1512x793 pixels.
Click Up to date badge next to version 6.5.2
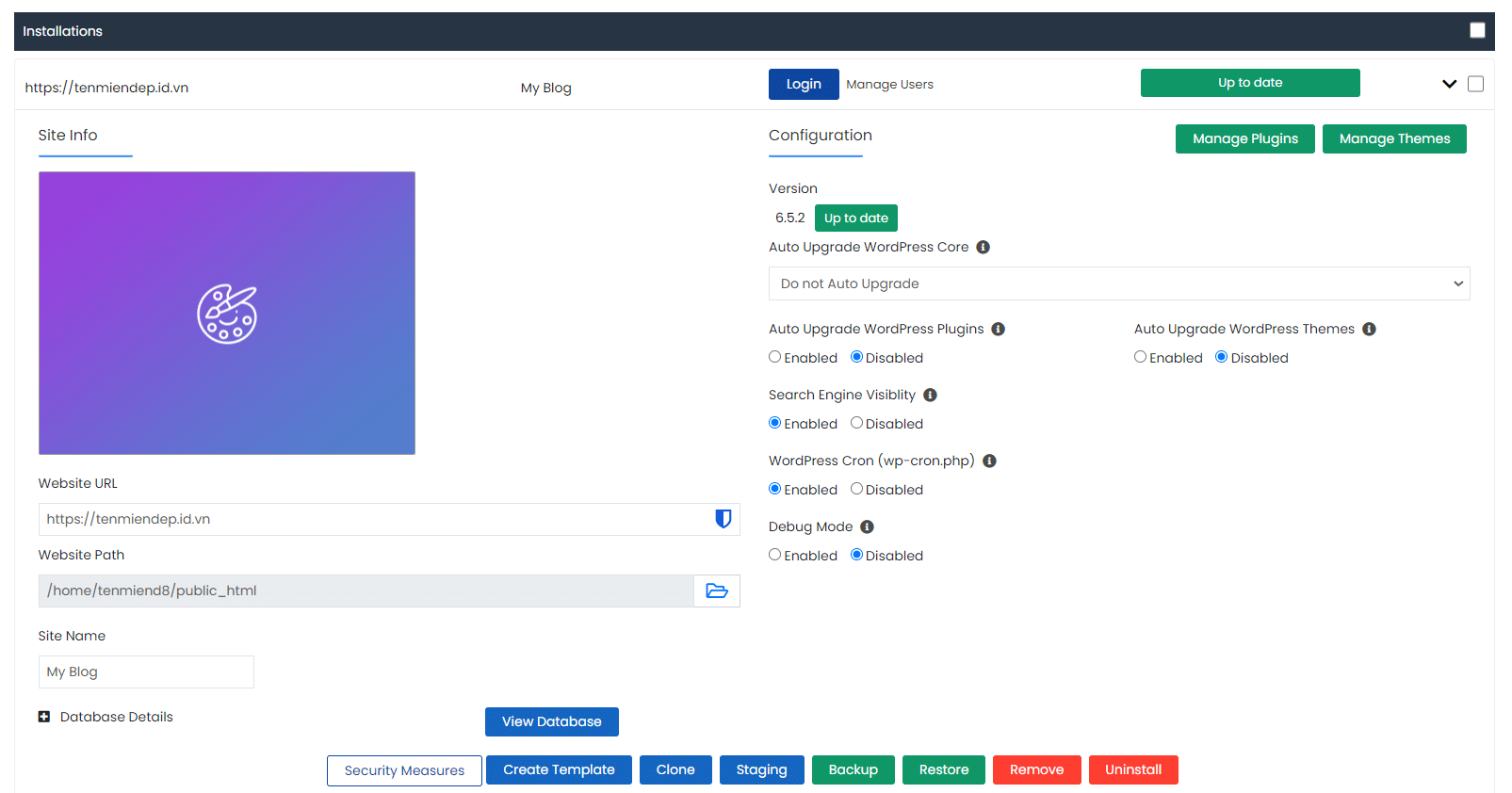click(x=856, y=218)
